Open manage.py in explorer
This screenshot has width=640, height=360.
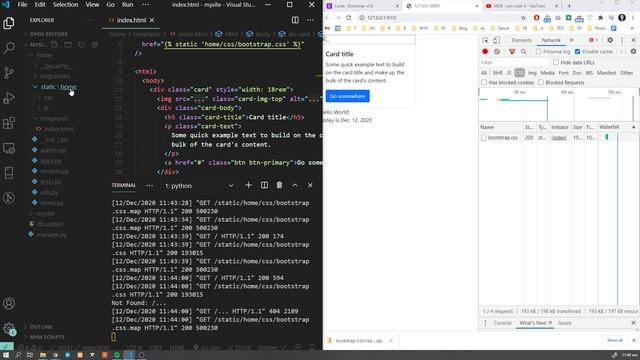[51, 235]
